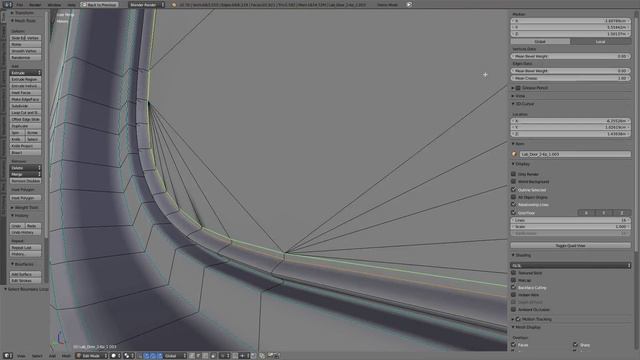
Task: Expand the Weight Tools panel
Action: pyautogui.click(x=12, y=207)
